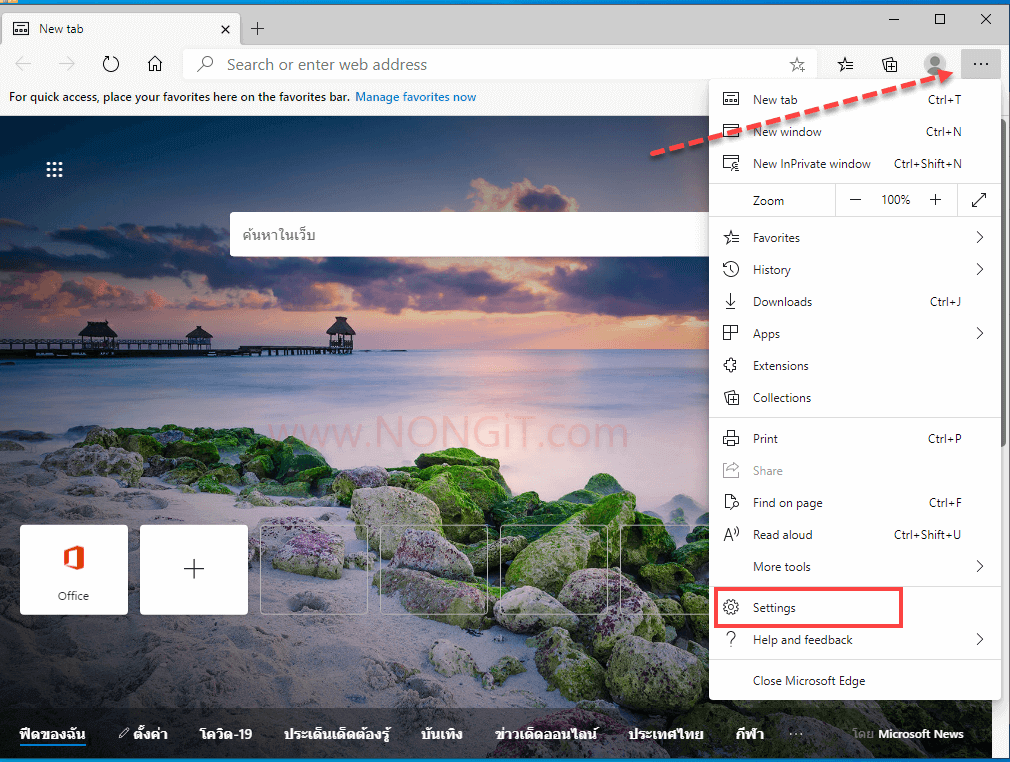Switch to กีฬา news tab
This screenshot has height=762, width=1010.
coord(750,734)
